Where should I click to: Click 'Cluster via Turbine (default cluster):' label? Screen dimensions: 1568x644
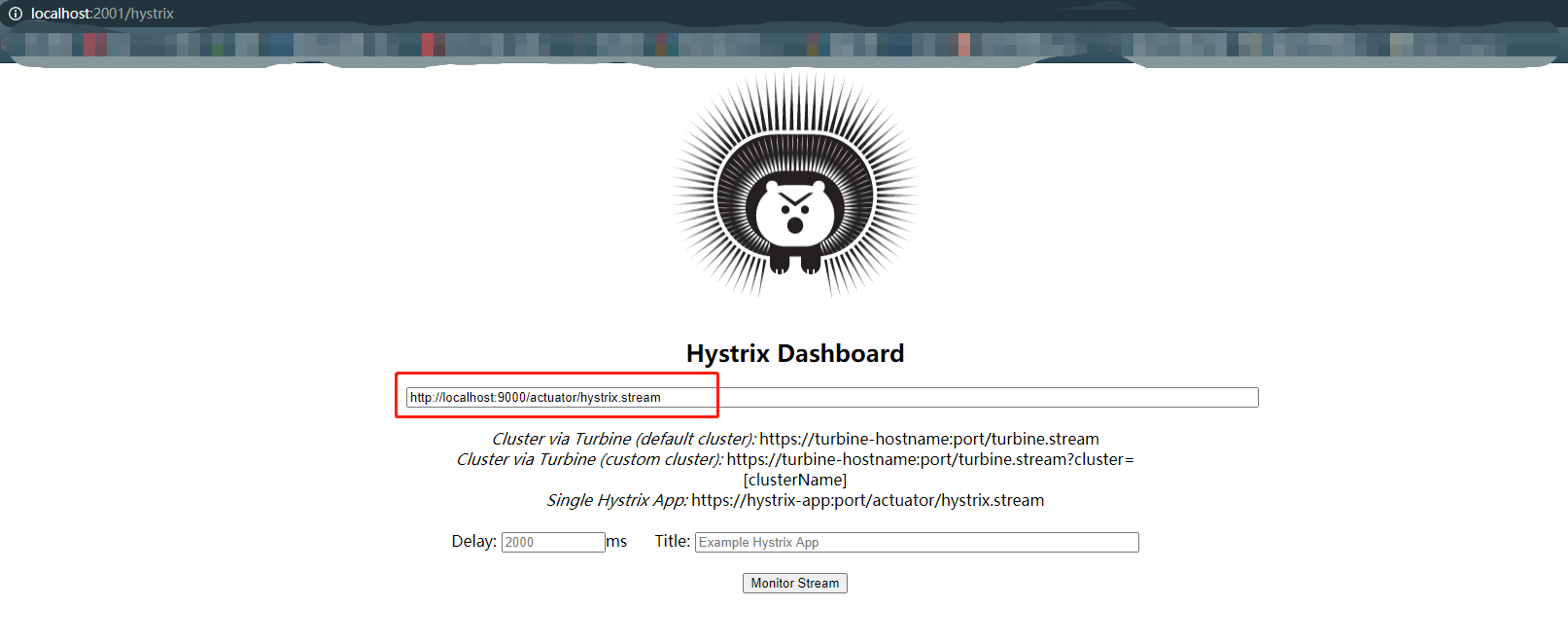point(624,439)
